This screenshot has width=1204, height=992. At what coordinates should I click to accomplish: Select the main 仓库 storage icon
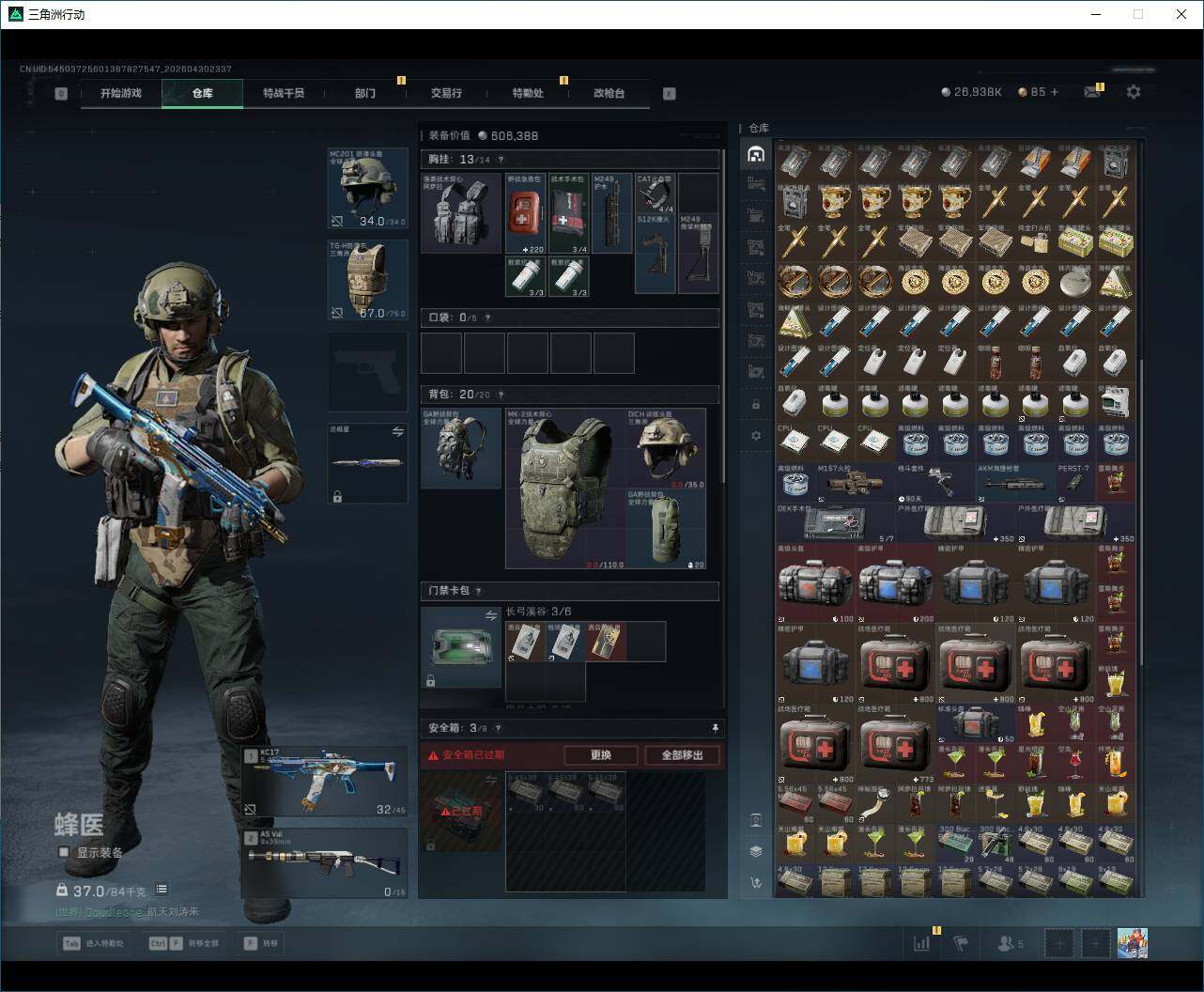click(x=756, y=154)
